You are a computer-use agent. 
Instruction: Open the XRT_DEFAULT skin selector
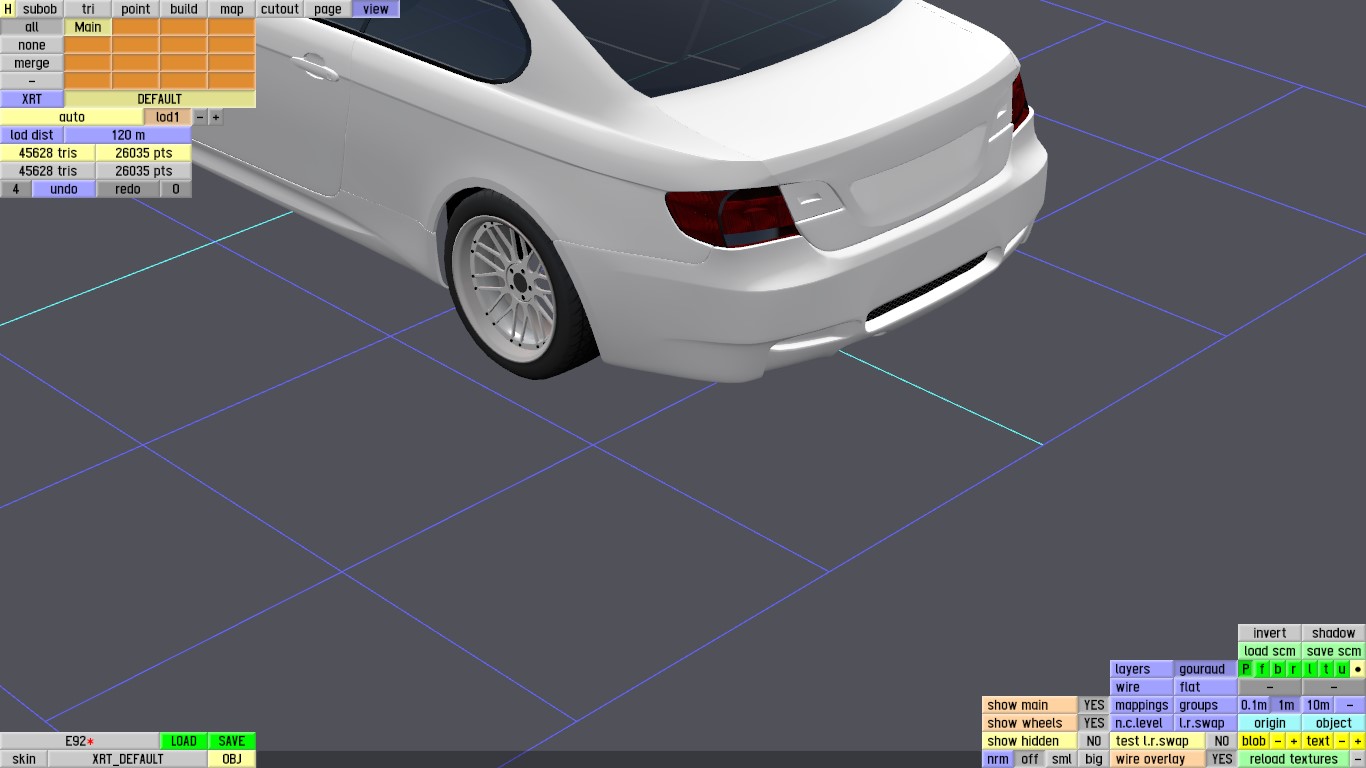[128, 759]
